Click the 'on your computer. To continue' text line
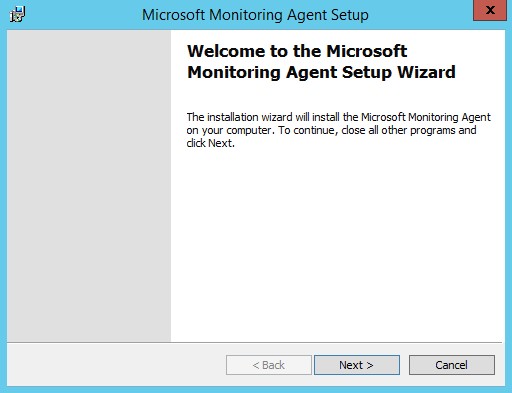Image resolution: width=512 pixels, height=393 pixels. (331, 130)
